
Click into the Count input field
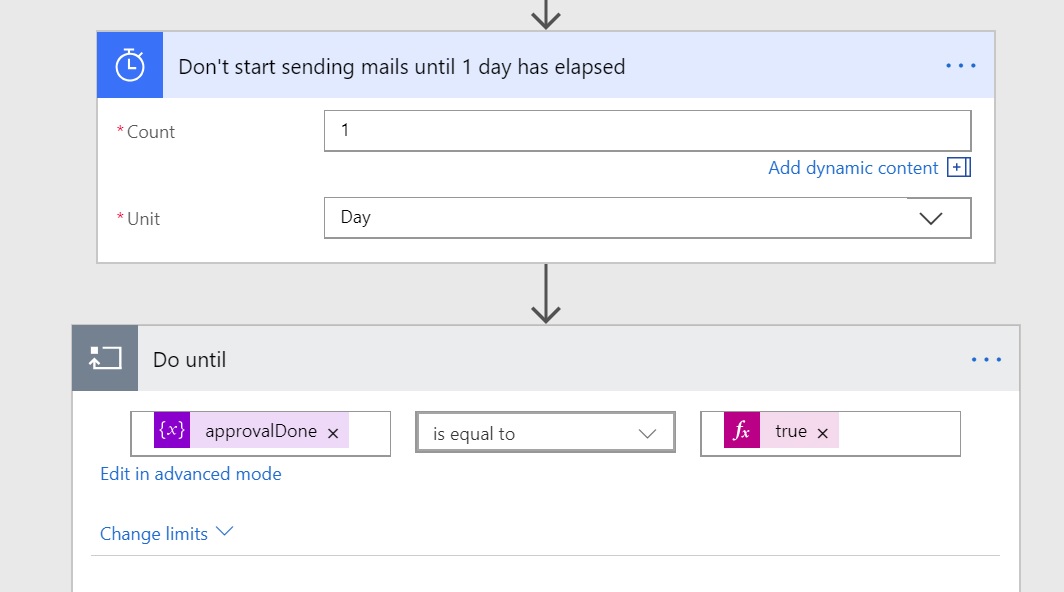647,131
